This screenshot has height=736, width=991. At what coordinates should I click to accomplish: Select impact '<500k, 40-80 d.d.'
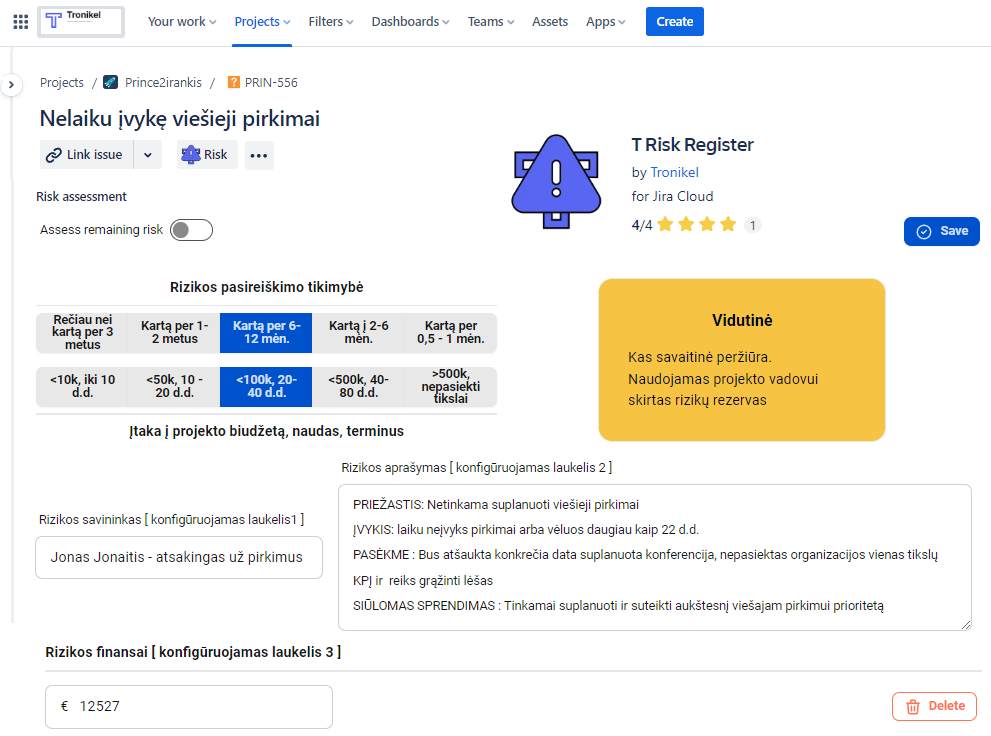tap(358, 387)
